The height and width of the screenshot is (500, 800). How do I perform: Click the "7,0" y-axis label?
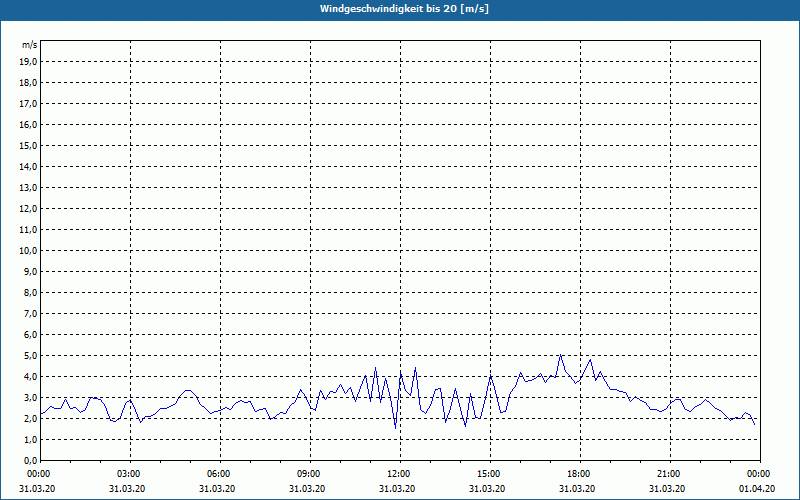[31, 313]
